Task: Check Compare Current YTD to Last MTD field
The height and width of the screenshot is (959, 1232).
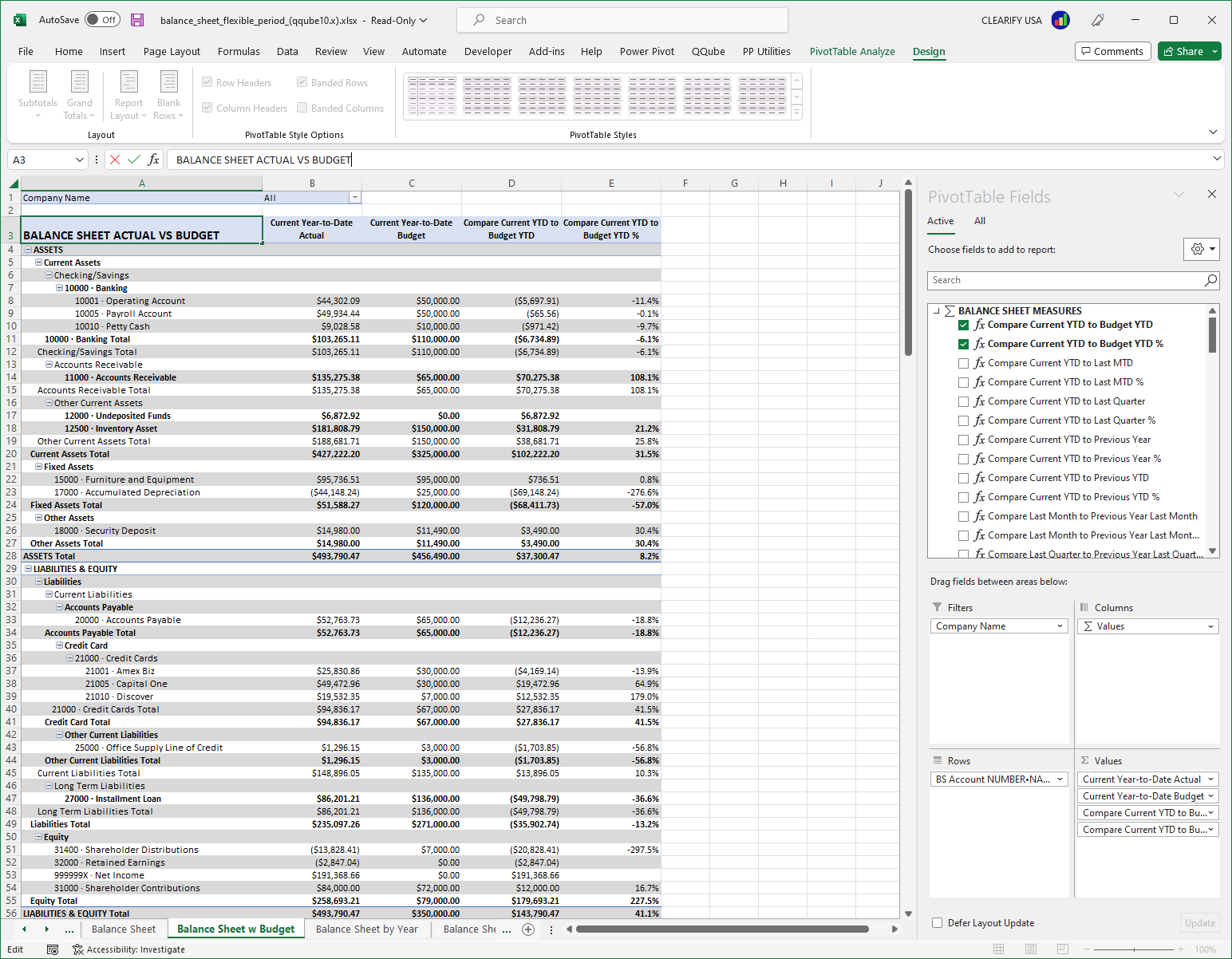Action: [x=964, y=362]
